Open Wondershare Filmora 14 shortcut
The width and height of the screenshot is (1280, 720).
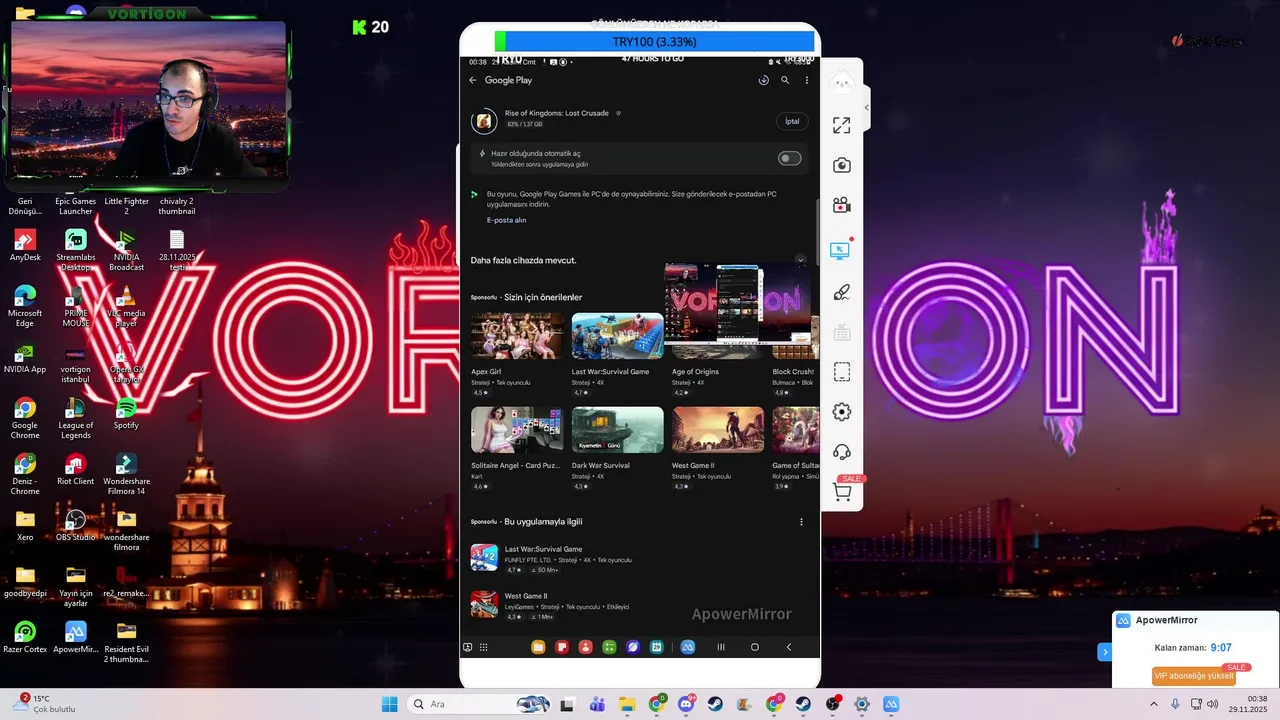point(126,475)
